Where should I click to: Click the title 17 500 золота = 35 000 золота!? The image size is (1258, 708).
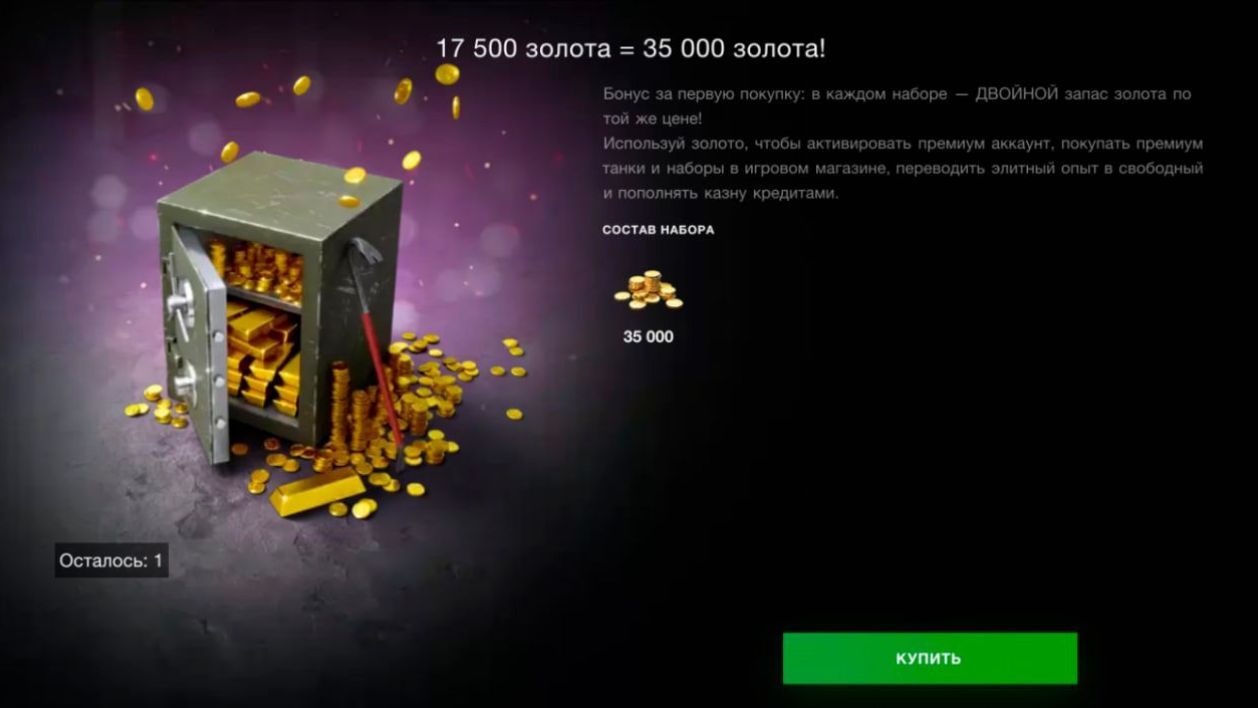coord(631,48)
